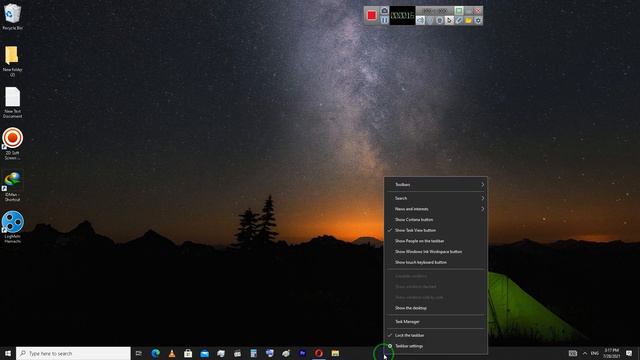Open the recorder pencil drawing tool
The height and width of the screenshot is (360, 640).
click(459, 20)
